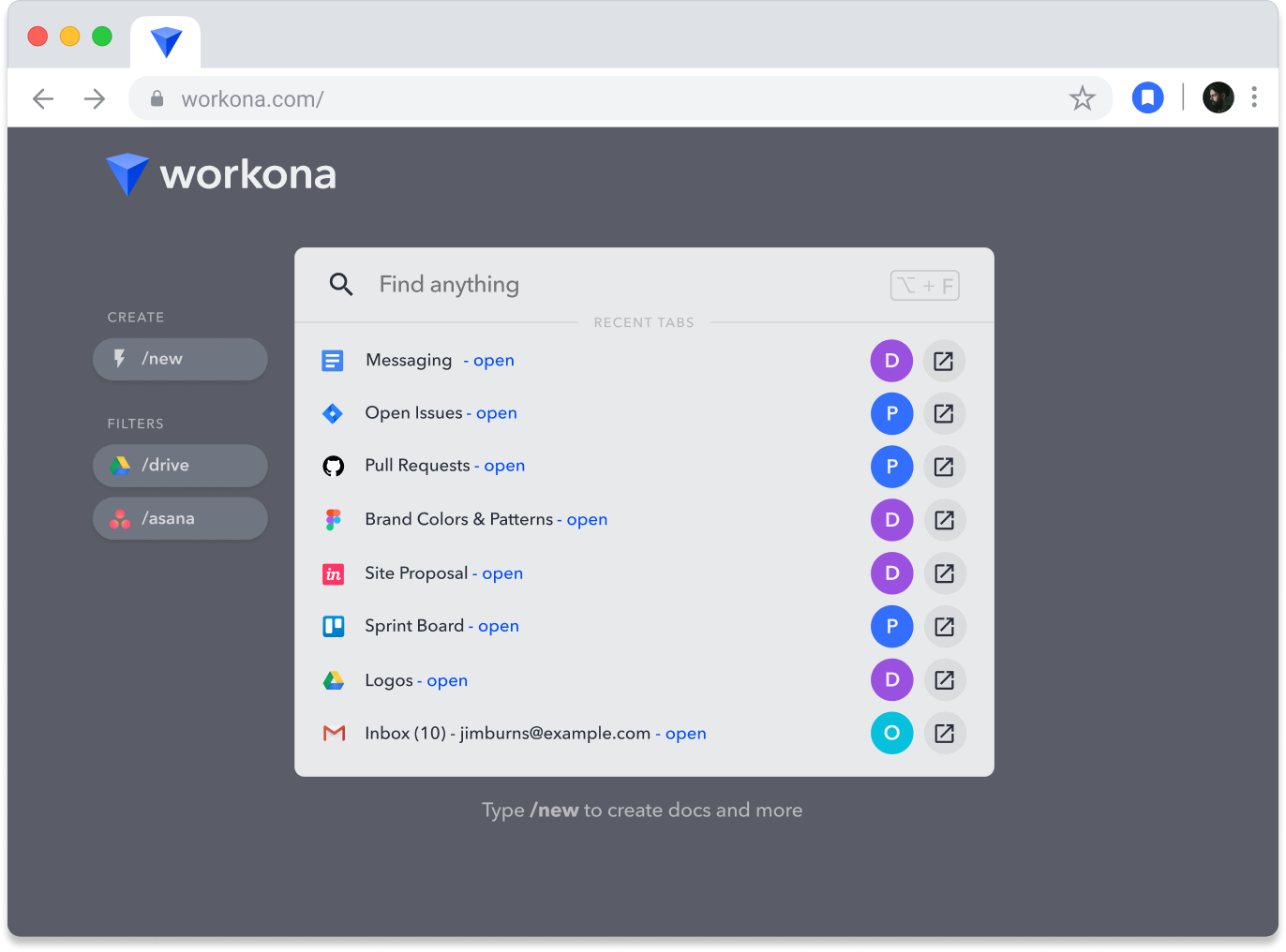Click the Trello icon beside Sprint Board

pyautogui.click(x=334, y=626)
